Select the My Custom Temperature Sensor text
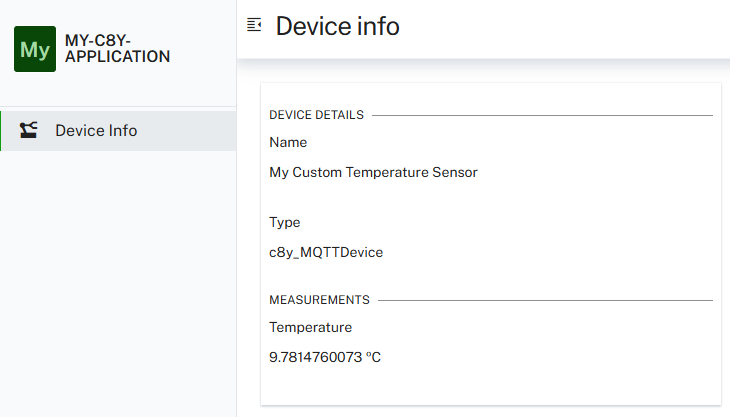 (373, 172)
